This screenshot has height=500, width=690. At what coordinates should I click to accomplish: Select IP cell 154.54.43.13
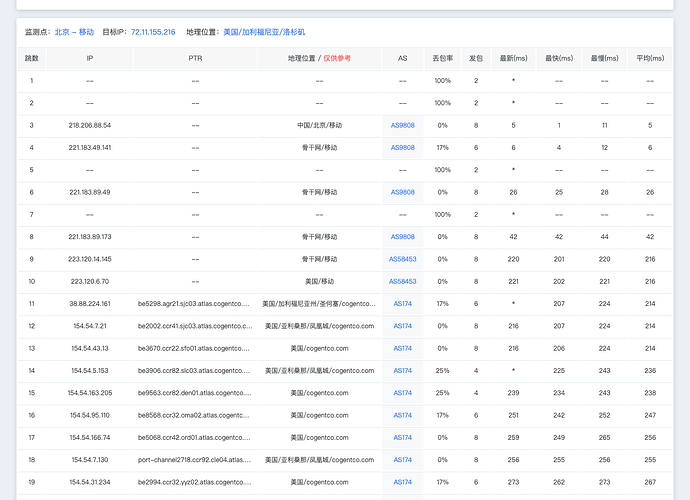tap(90, 348)
